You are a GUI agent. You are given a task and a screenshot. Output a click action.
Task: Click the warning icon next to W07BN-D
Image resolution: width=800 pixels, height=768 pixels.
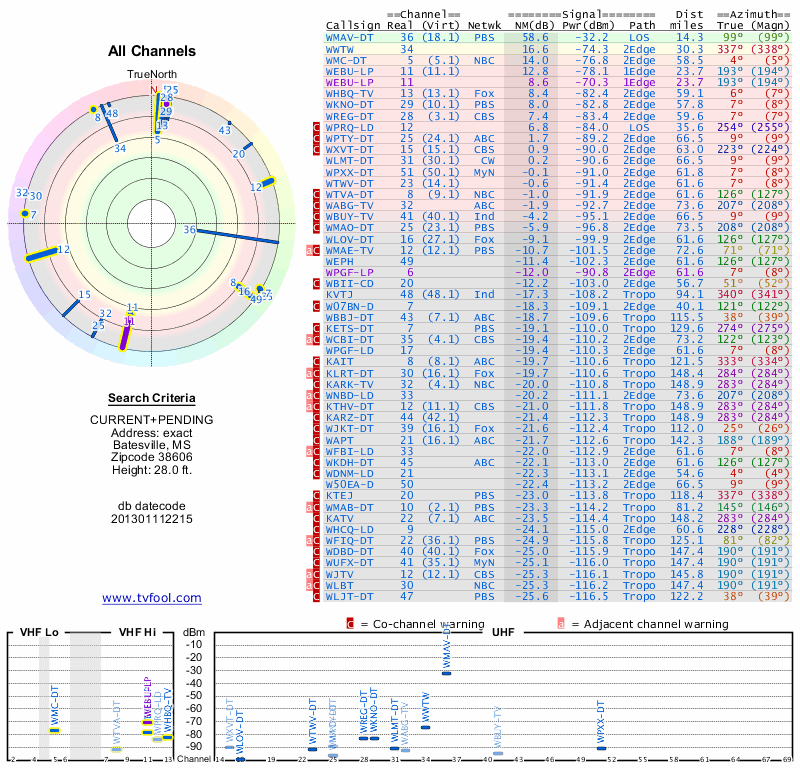pos(318,306)
